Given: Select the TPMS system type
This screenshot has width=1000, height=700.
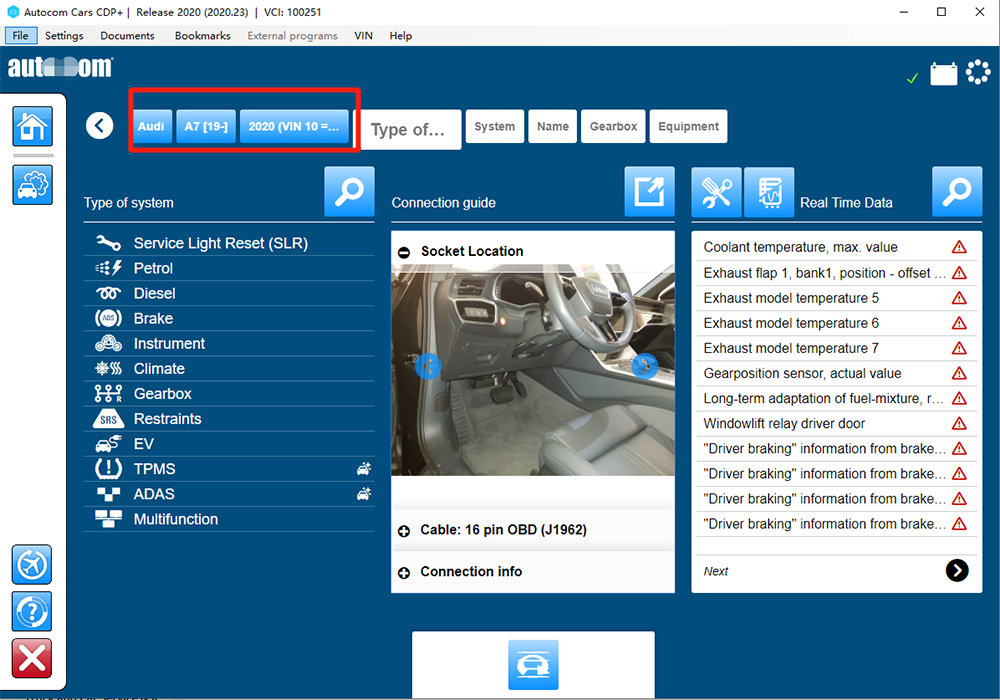Looking at the screenshot, I should (x=229, y=469).
